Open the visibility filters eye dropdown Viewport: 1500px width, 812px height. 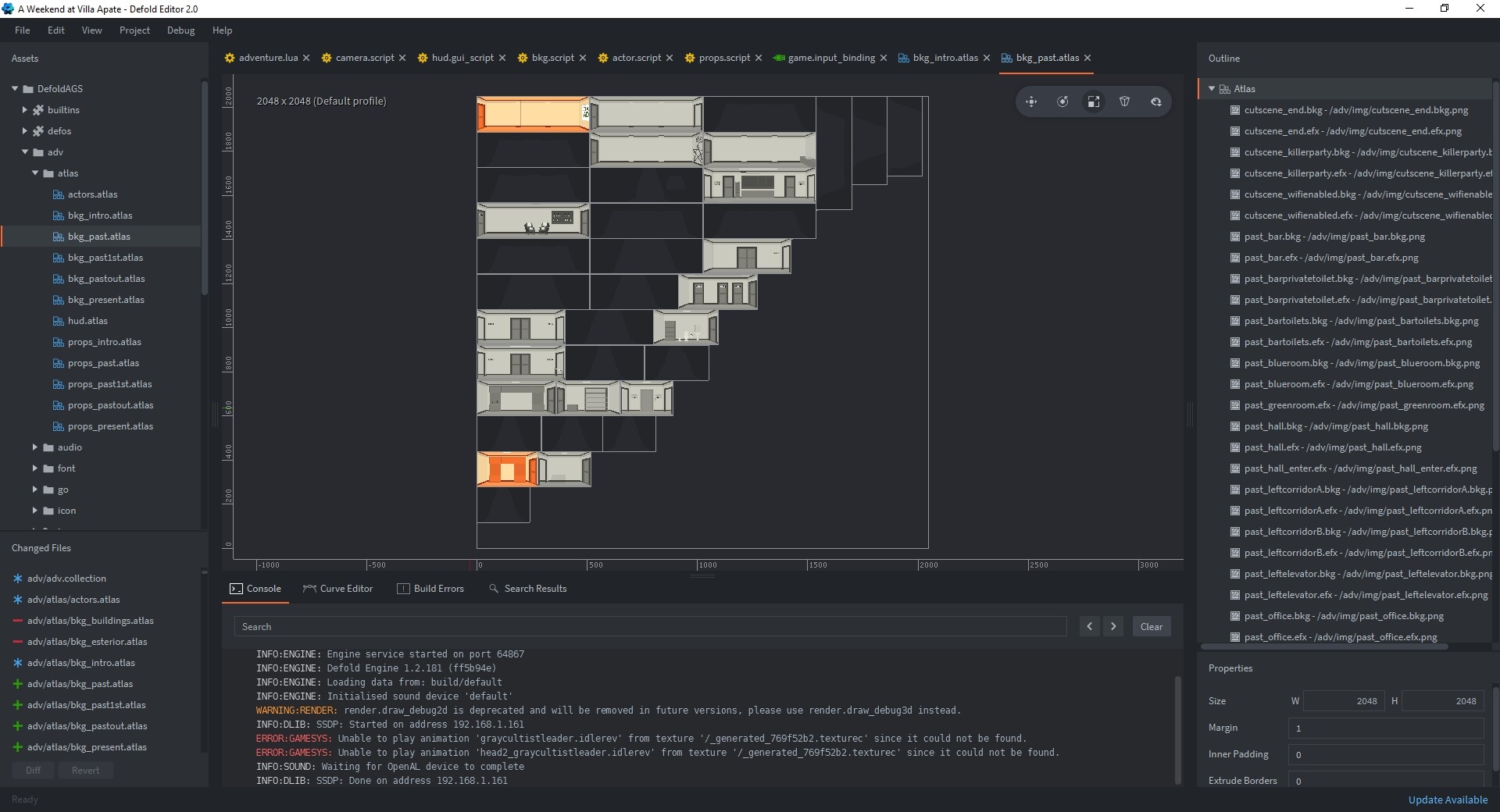click(1156, 101)
